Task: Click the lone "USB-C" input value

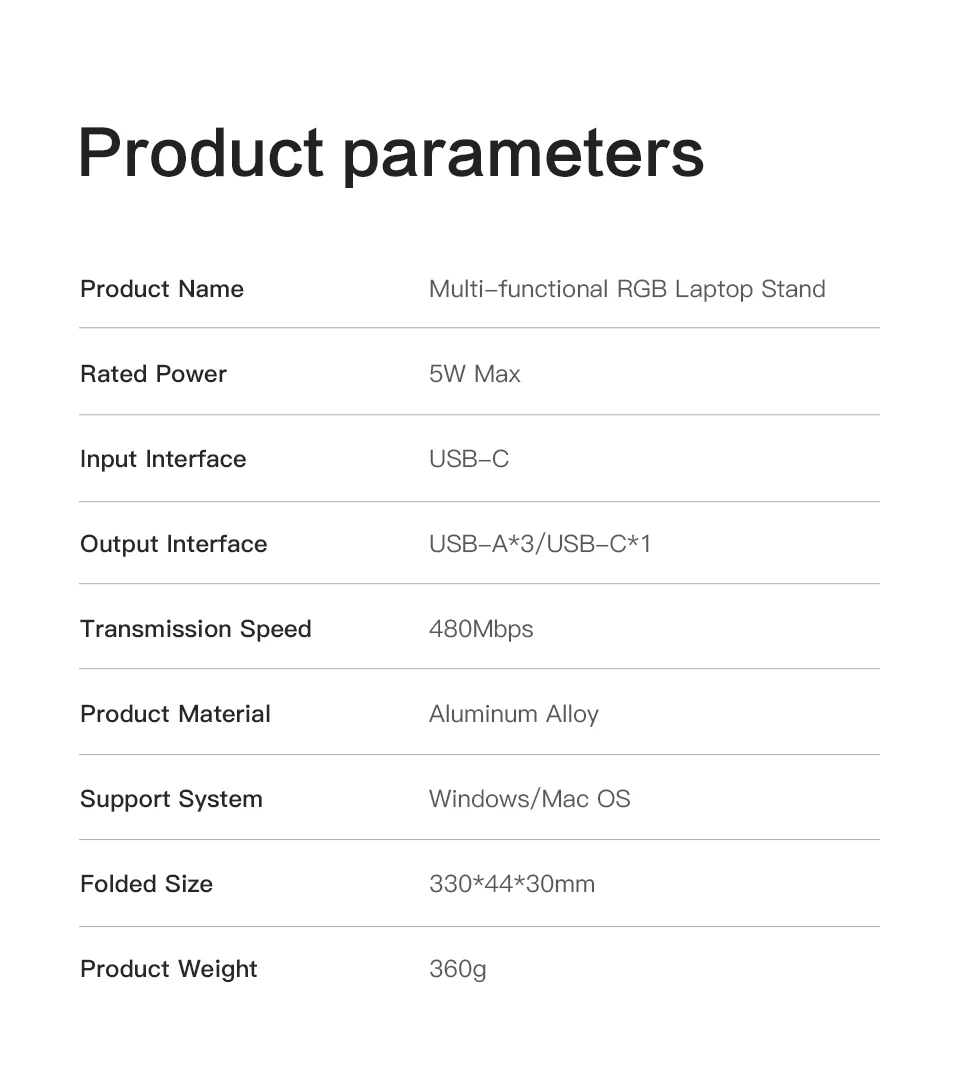Action: 469,459
